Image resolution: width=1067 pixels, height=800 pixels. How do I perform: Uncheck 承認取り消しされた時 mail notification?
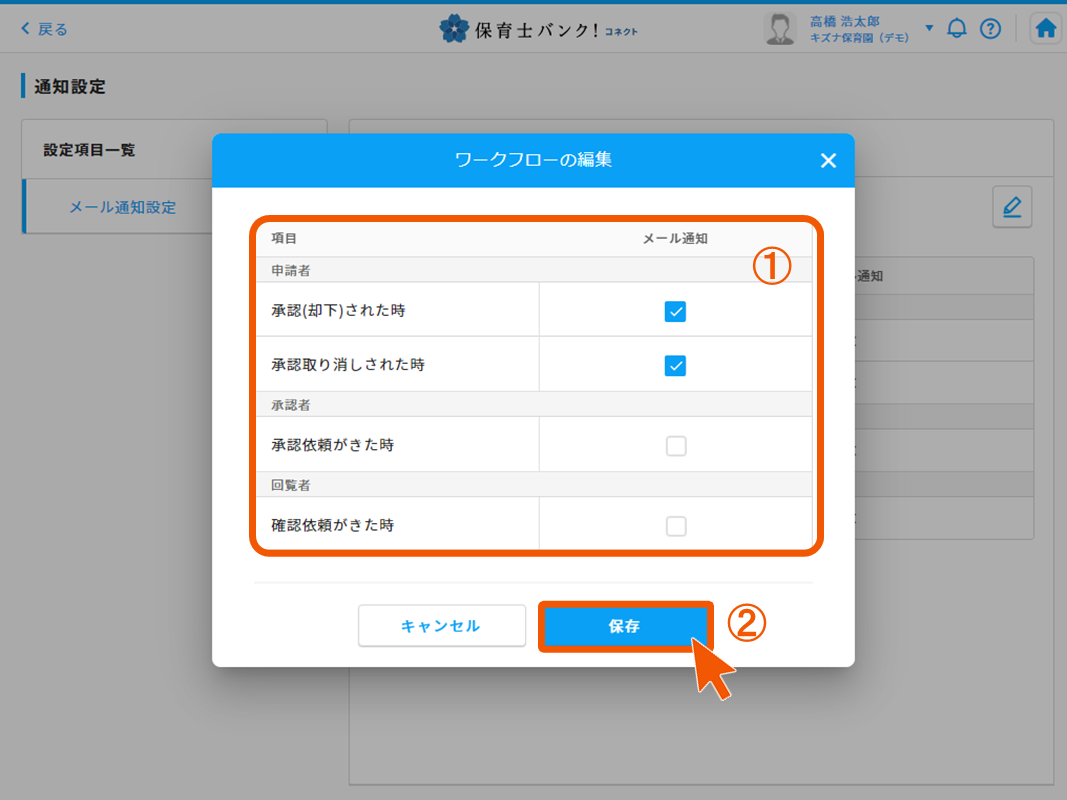(676, 365)
